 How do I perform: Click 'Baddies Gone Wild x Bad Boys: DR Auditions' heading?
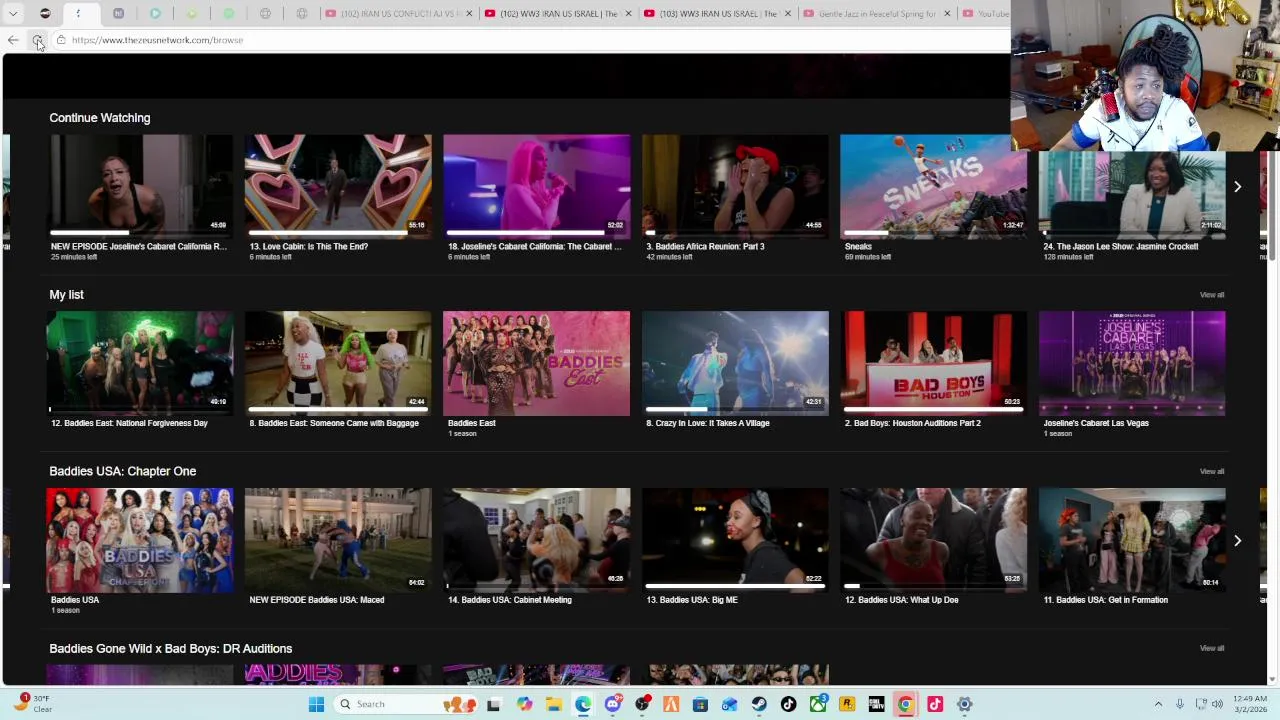[171, 648]
